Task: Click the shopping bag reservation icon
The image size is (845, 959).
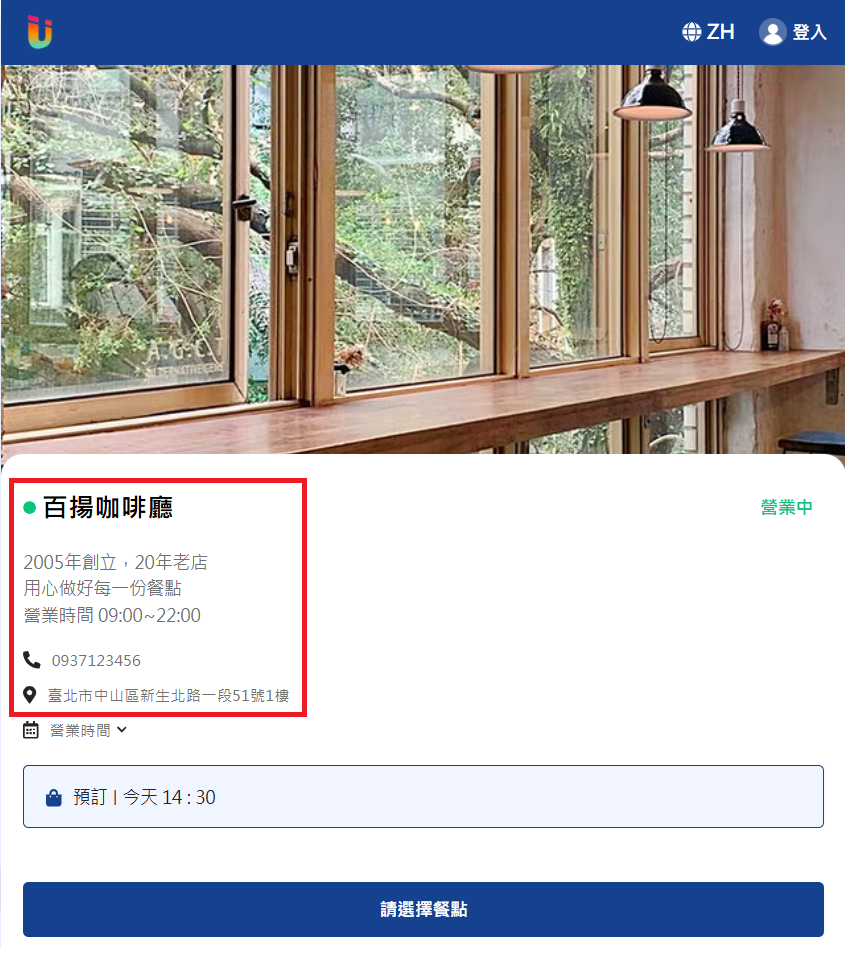Action: tap(54, 798)
